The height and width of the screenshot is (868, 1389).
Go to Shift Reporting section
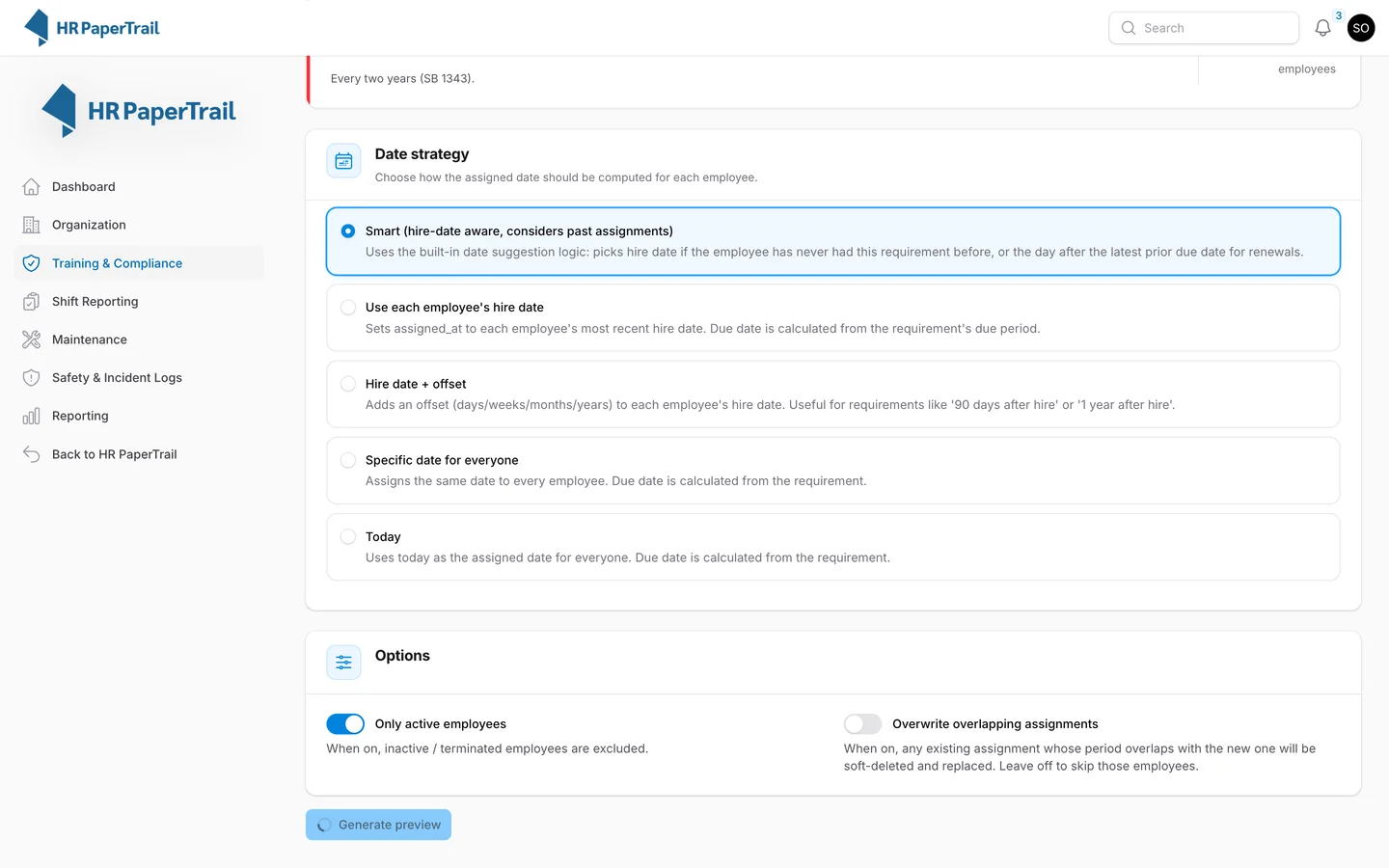click(x=139, y=302)
